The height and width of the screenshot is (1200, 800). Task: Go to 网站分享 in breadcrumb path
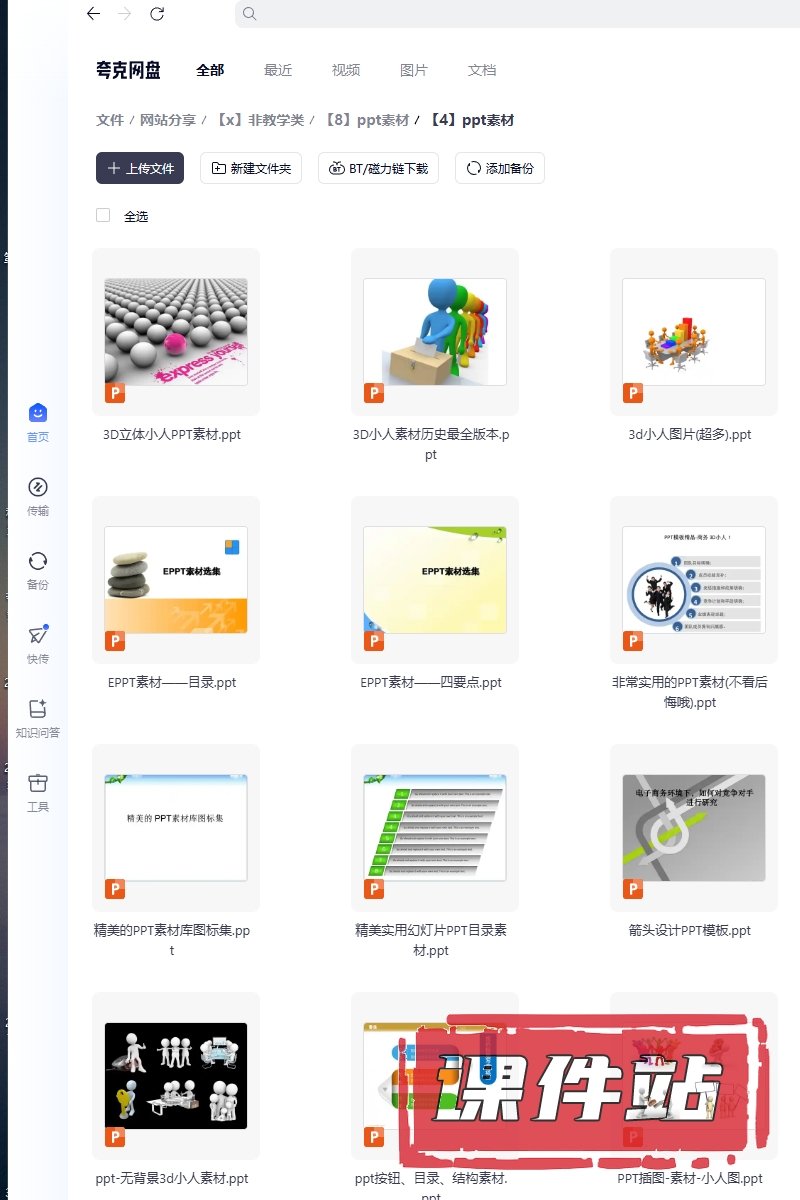pos(168,120)
